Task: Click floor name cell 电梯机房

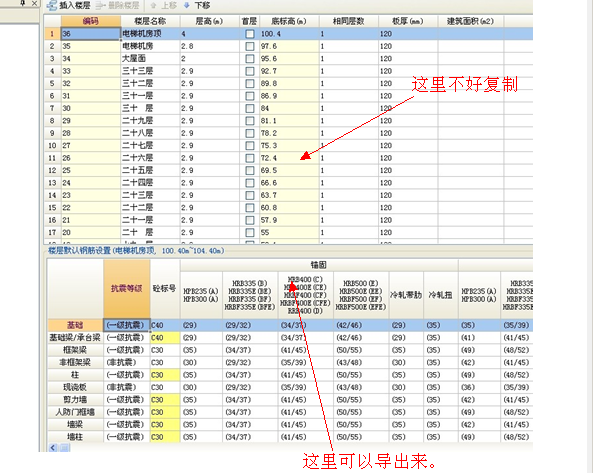Action: [150, 46]
